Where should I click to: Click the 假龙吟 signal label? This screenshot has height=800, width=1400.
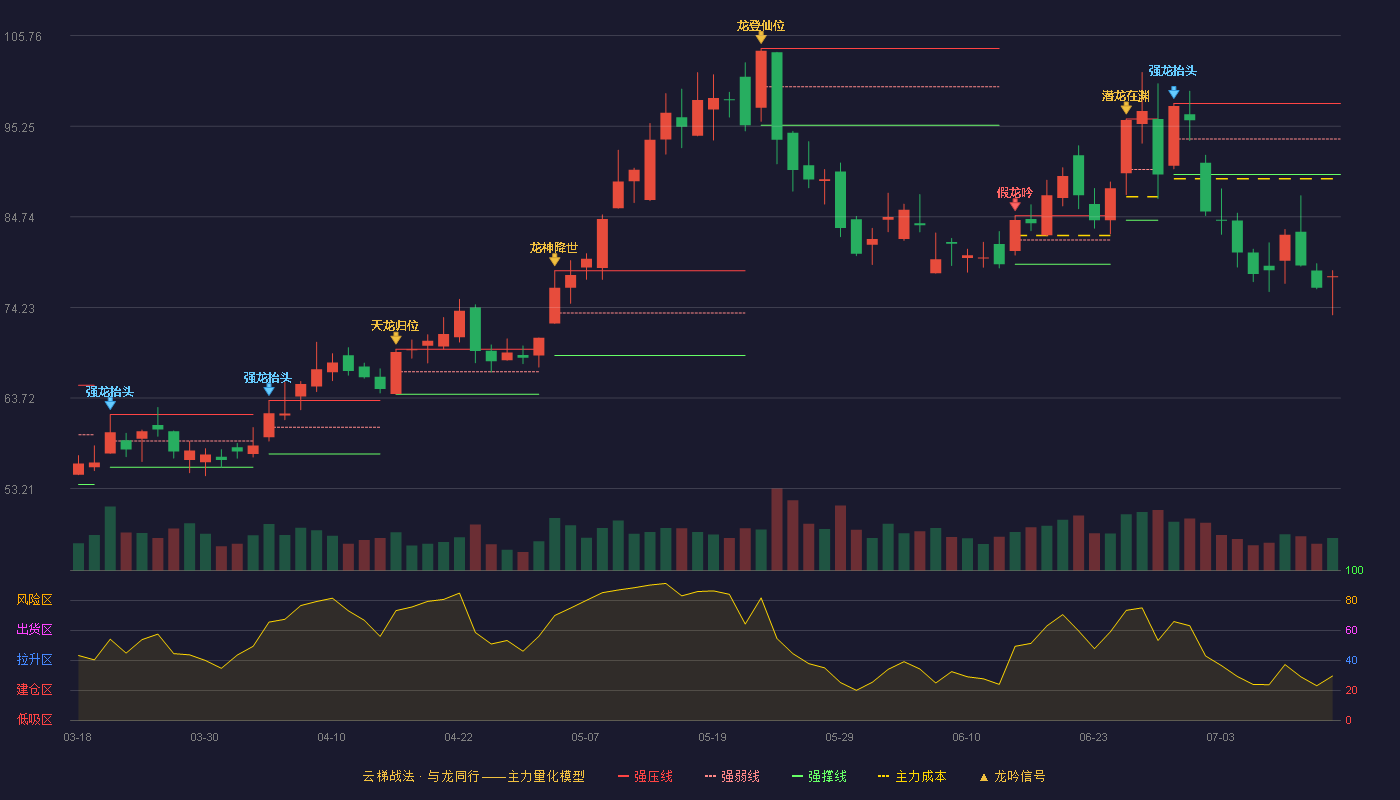(x=1015, y=193)
